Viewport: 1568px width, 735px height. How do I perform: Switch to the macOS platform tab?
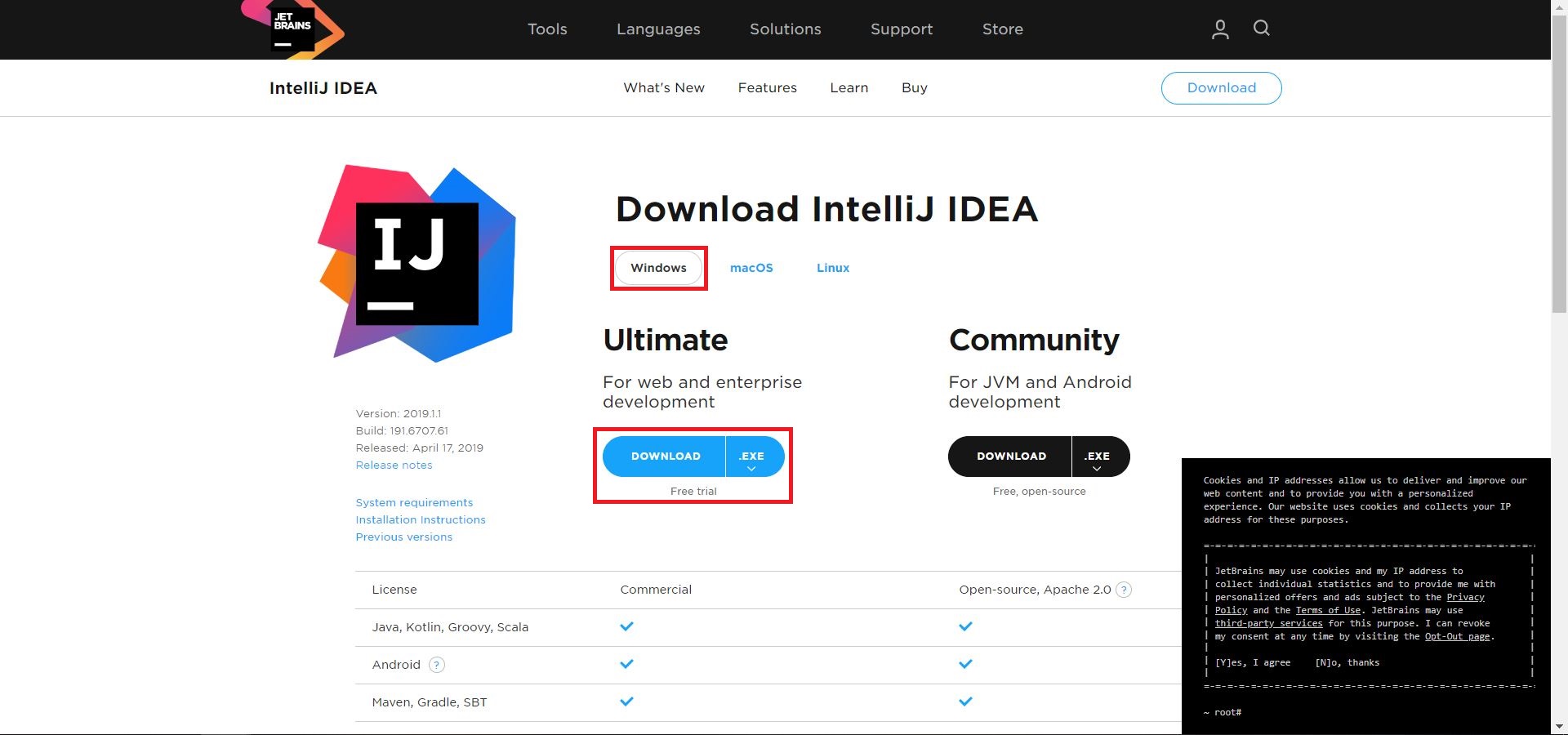[751, 268]
